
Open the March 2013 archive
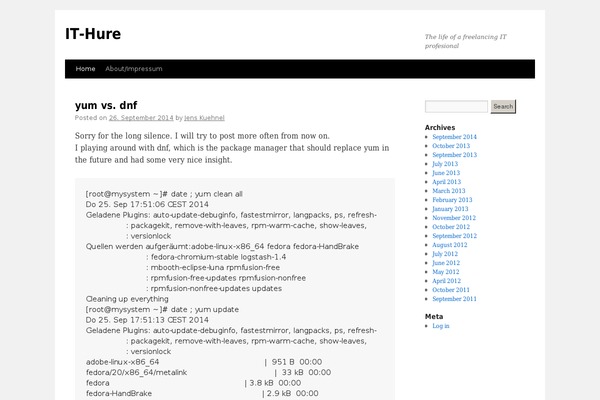click(x=449, y=191)
